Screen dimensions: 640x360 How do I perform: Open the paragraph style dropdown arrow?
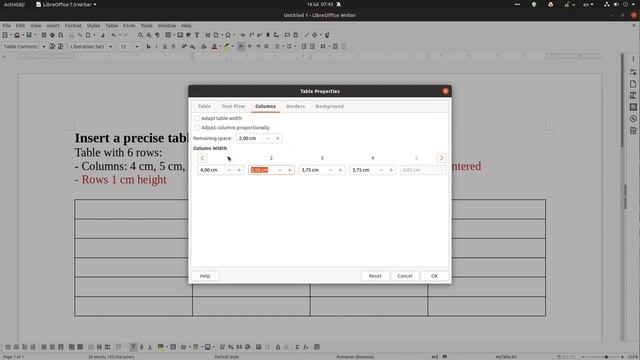point(44,47)
